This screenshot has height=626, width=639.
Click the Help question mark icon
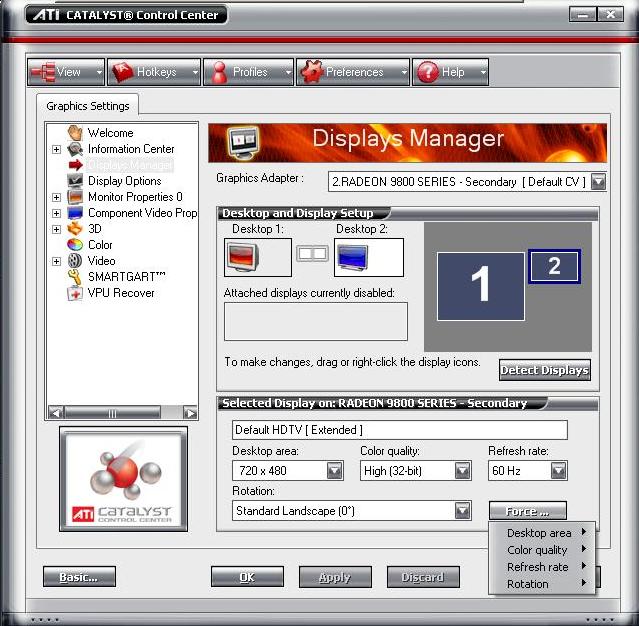[428, 72]
